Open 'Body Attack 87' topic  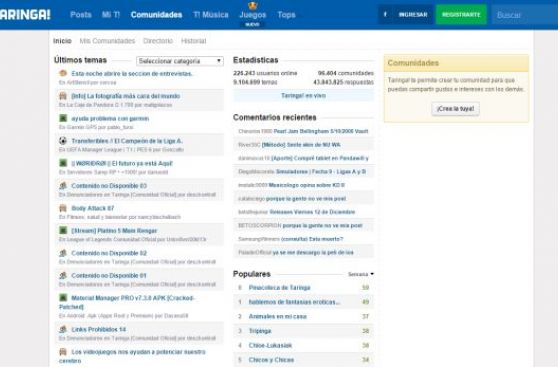coord(93,208)
